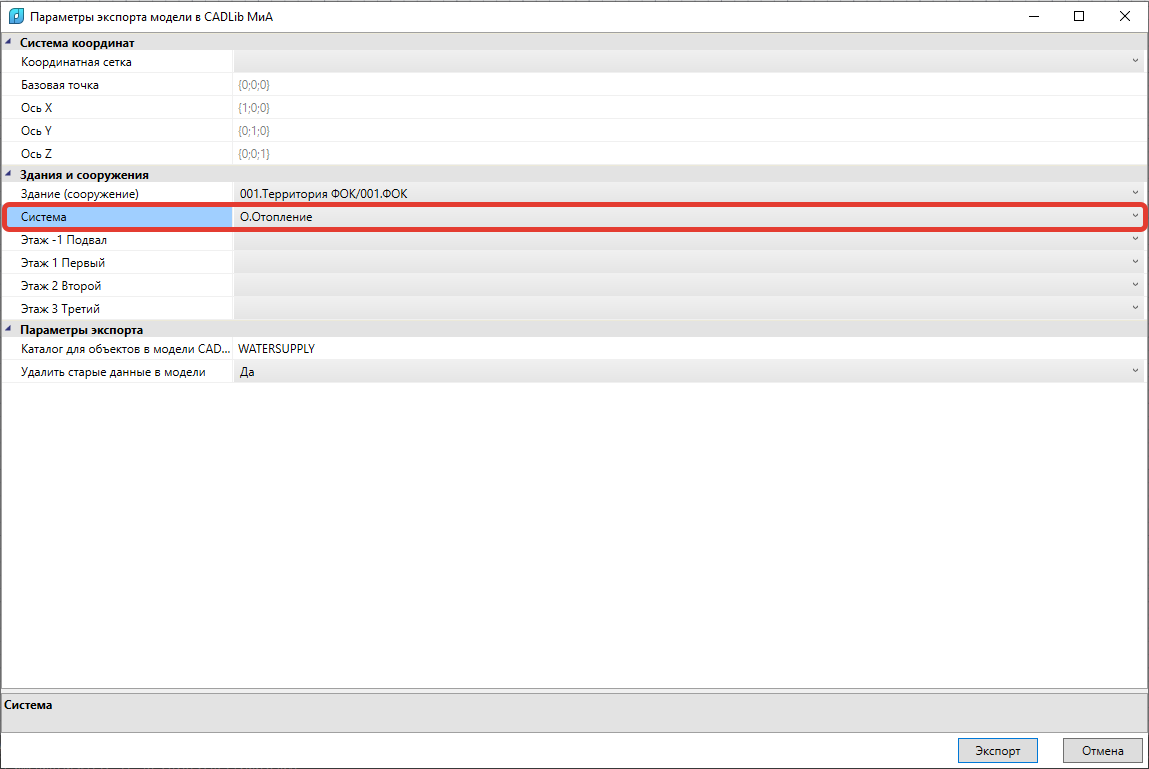Select the Ось Y property row
Screen dimensions: 1149x769
[x=118, y=131]
